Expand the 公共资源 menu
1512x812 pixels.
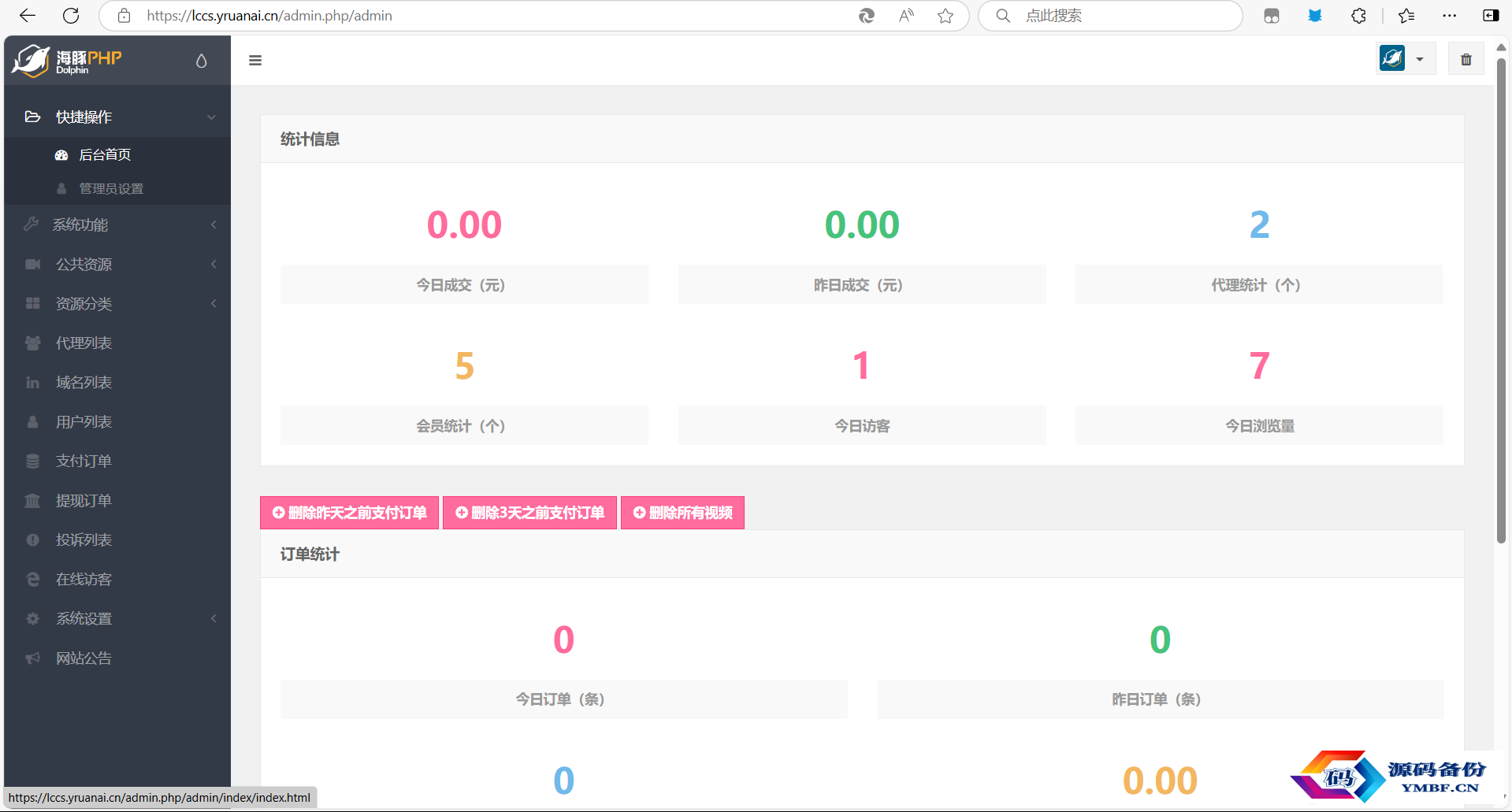[x=117, y=265]
